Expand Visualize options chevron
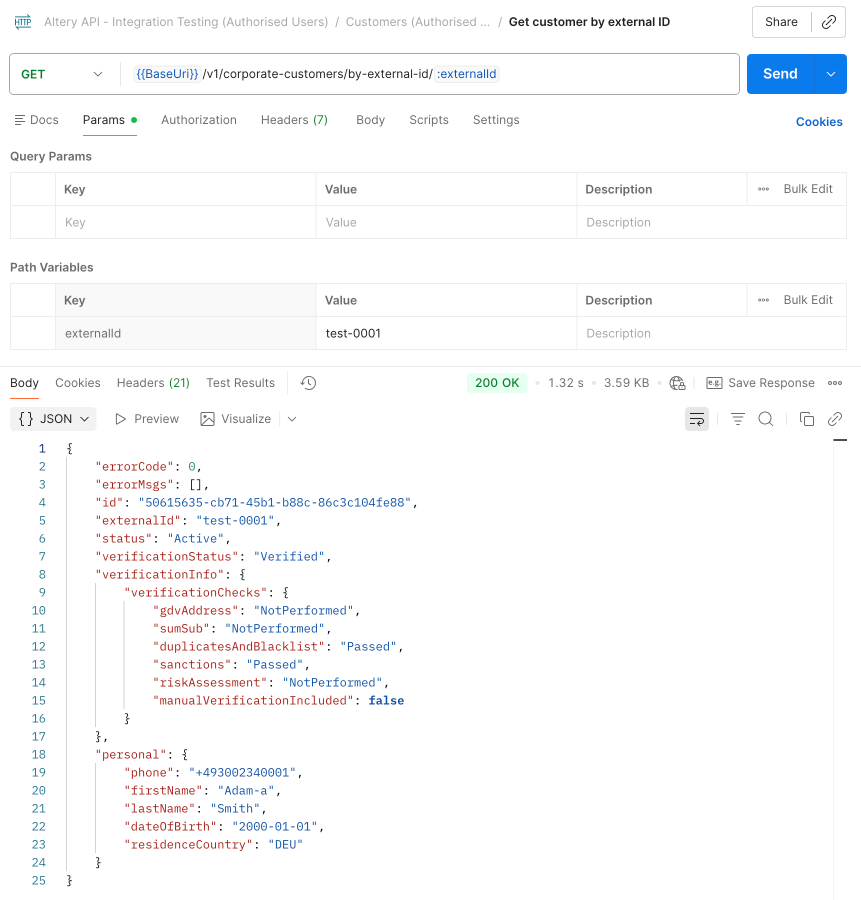The height and width of the screenshot is (900, 861). pos(292,419)
